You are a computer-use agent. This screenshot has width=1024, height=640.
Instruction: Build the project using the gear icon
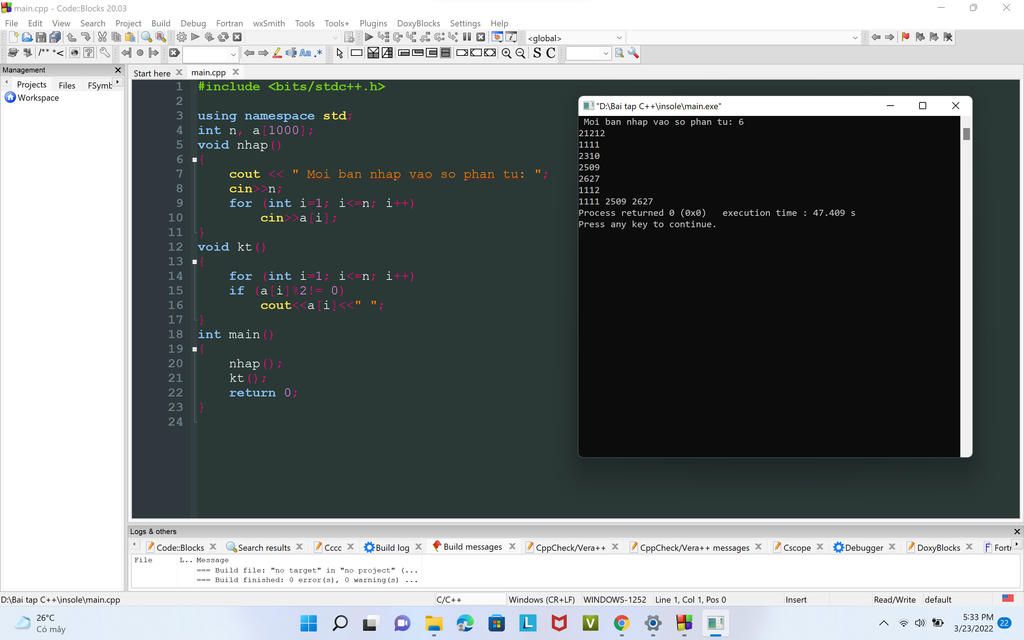point(182,37)
